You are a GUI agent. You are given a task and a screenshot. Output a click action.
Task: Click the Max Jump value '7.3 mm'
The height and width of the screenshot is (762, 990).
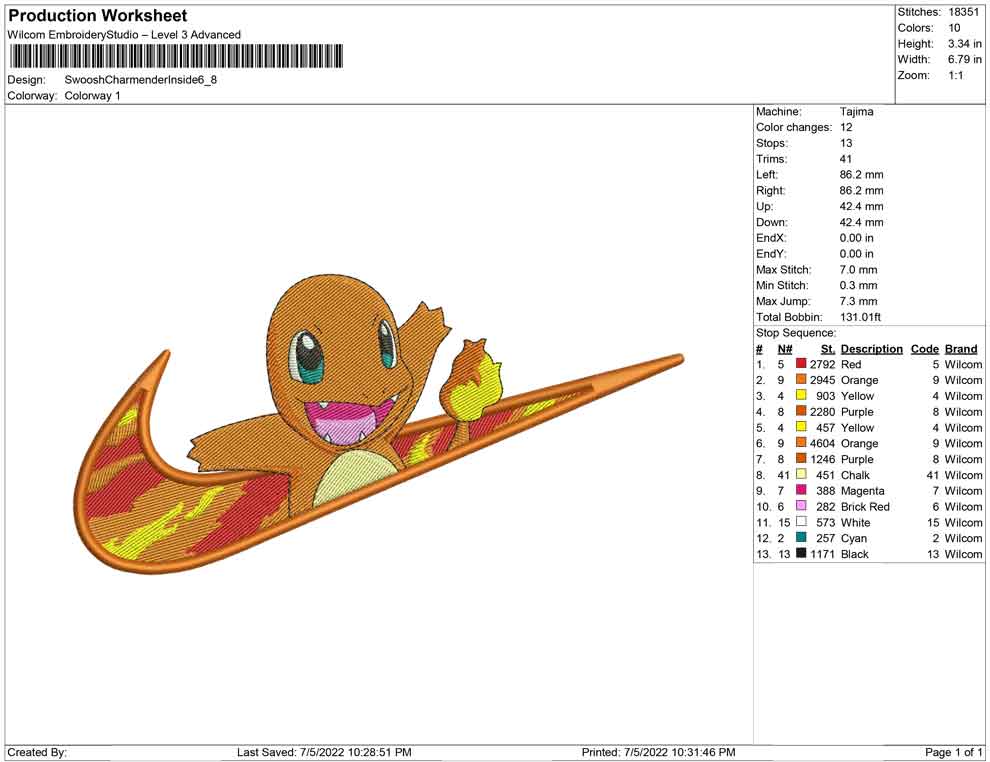[859, 301]
